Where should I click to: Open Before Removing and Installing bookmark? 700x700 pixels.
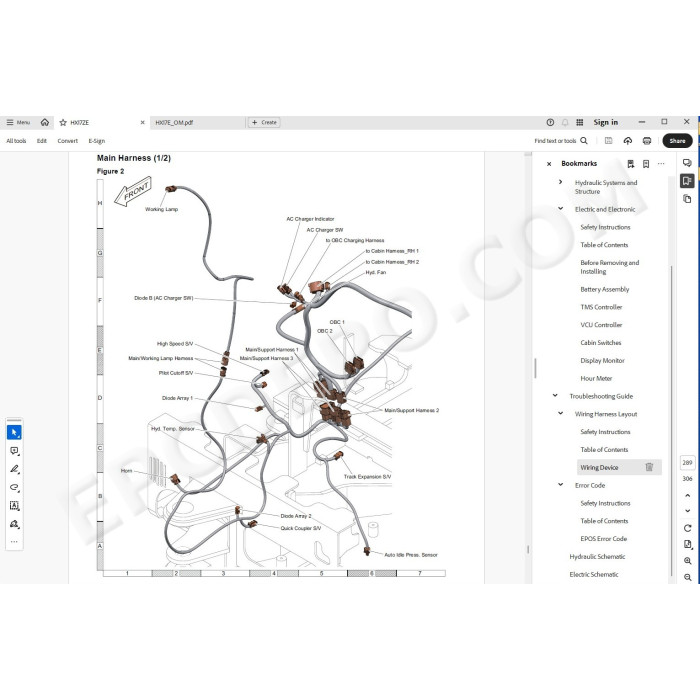tap(609, 267)
